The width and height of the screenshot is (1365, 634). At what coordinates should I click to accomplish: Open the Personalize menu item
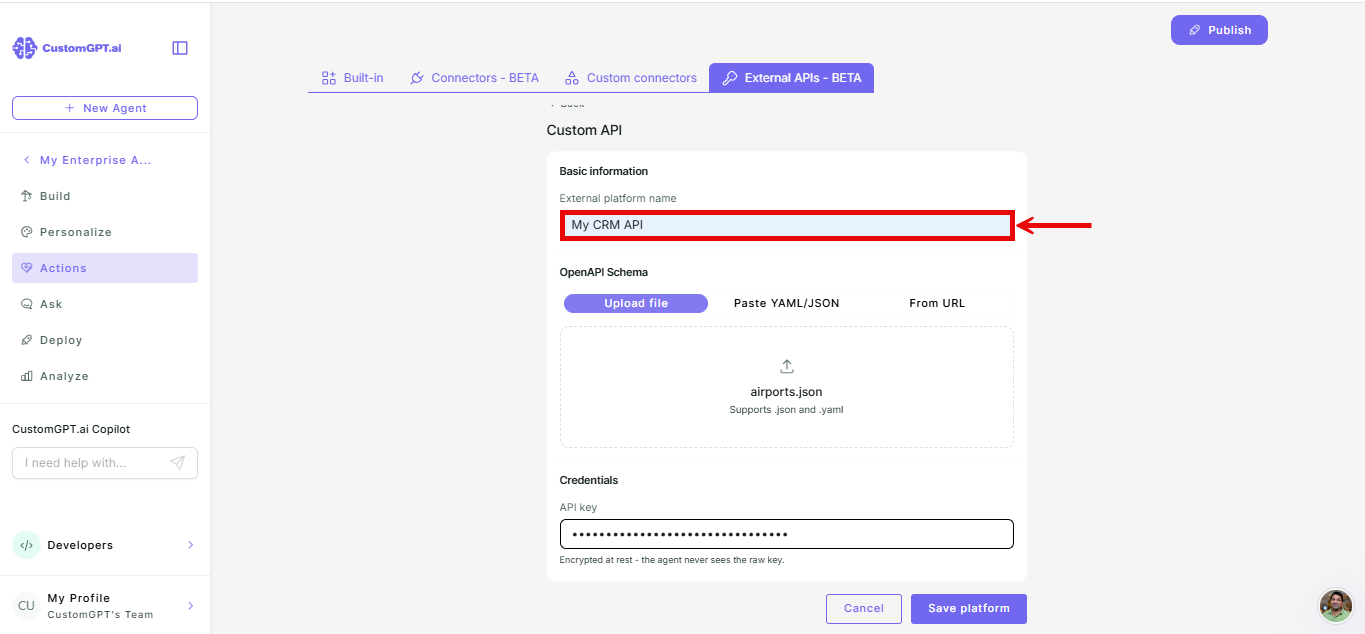coord(105,232)
